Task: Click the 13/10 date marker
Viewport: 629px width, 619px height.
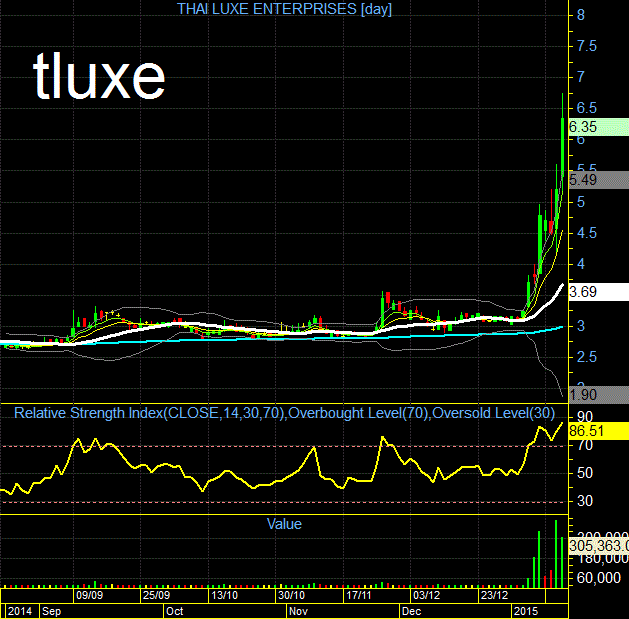Action: tap(224, 595)
